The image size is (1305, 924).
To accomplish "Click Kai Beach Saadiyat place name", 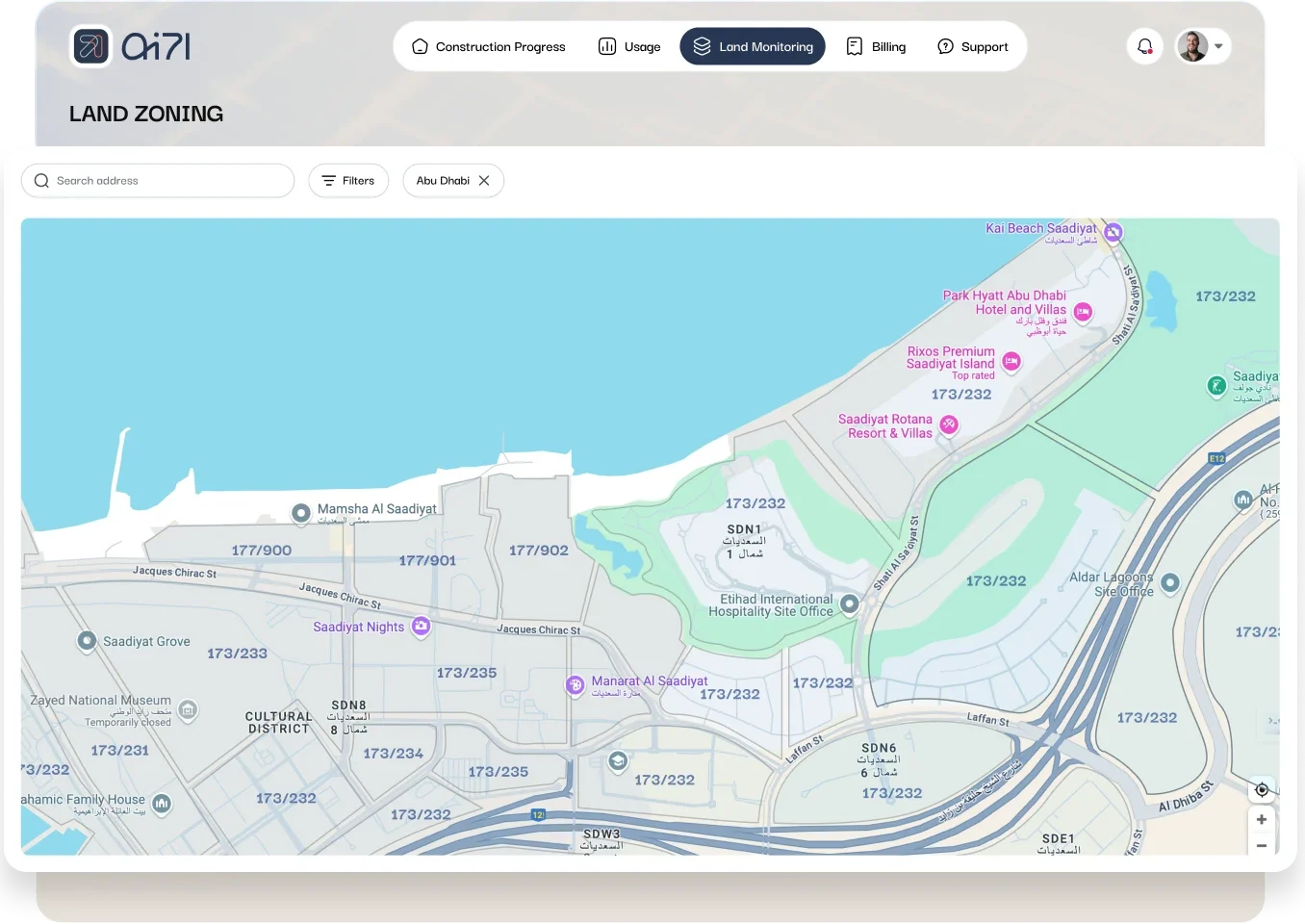I will click(1040, 228).
